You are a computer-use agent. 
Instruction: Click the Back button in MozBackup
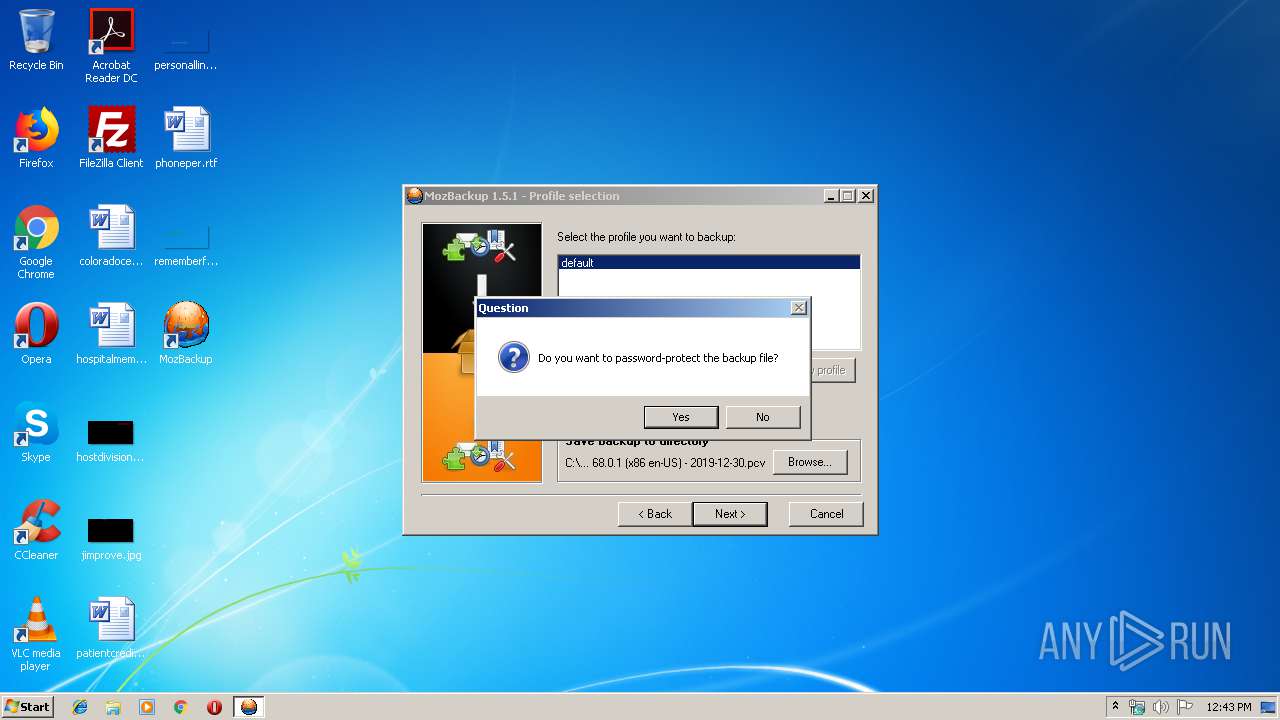click(655, 514)
